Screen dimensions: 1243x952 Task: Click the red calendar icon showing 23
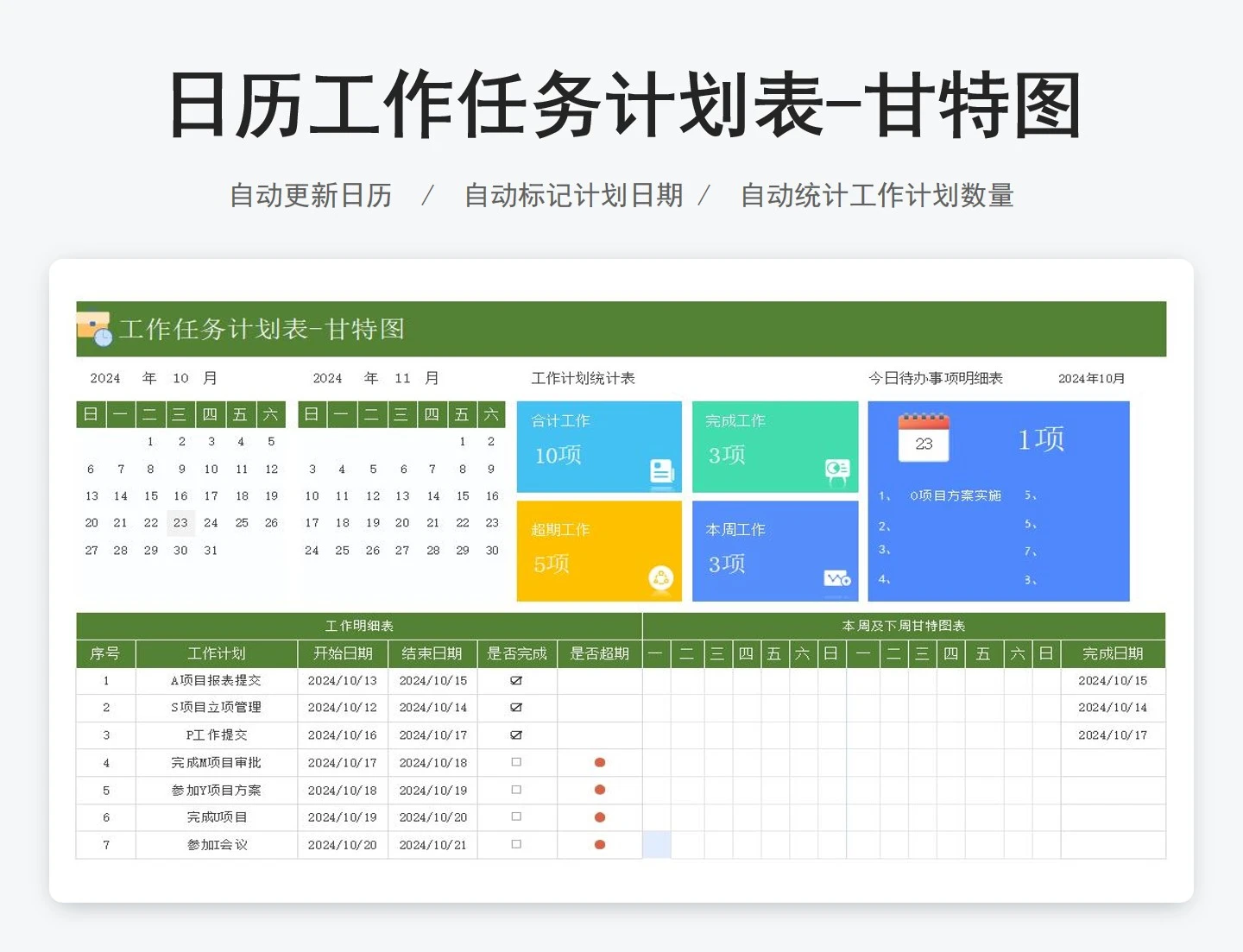[x=924, y=437]
